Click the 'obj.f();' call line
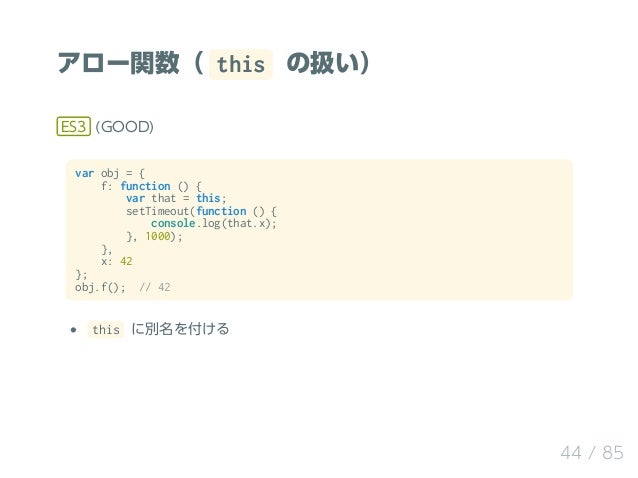The width and height of the screenshot is (638, 478). [100, 287]
